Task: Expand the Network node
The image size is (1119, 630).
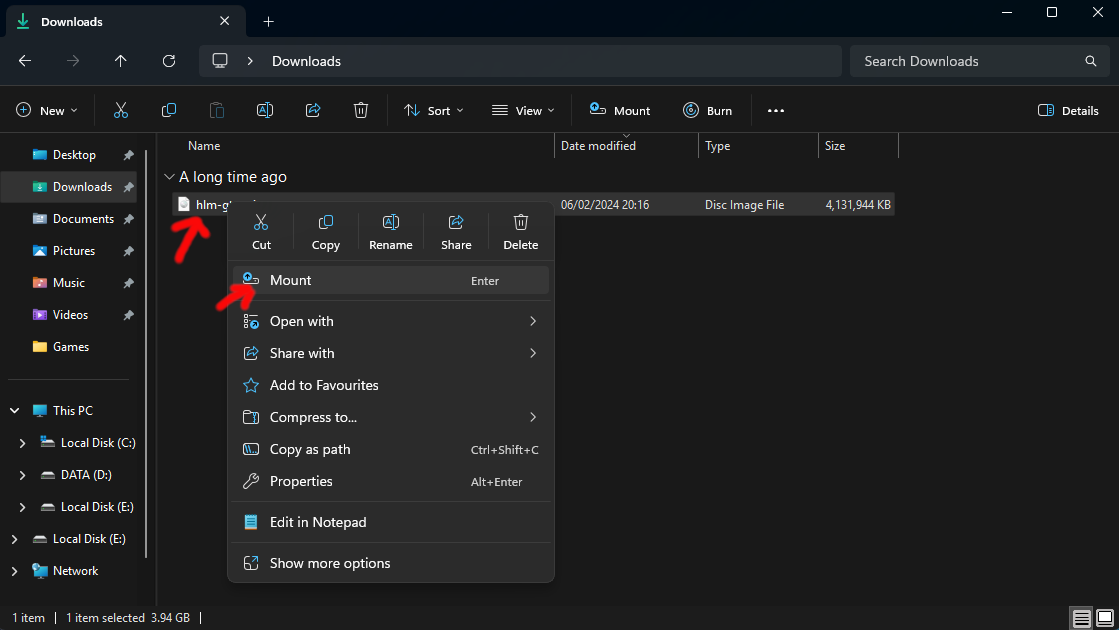Action: [x=14, y=571]
